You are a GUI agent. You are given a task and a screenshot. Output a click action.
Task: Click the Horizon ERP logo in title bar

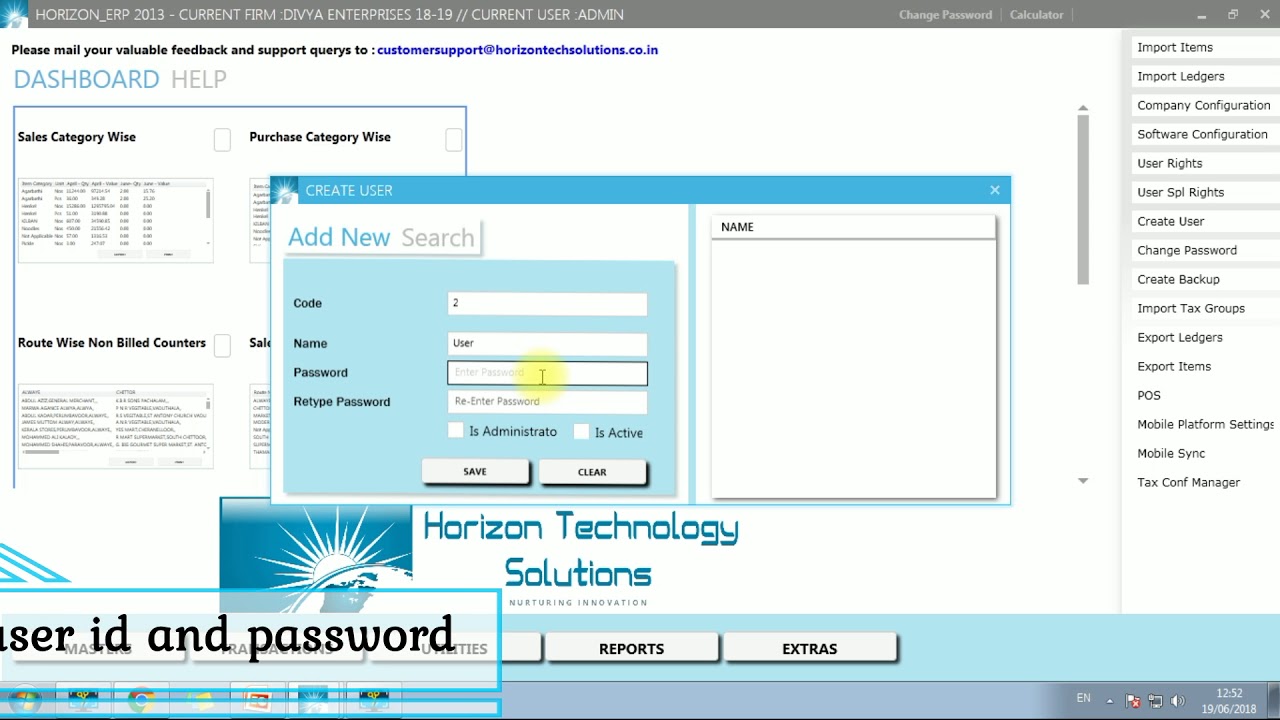coord(14,14)
